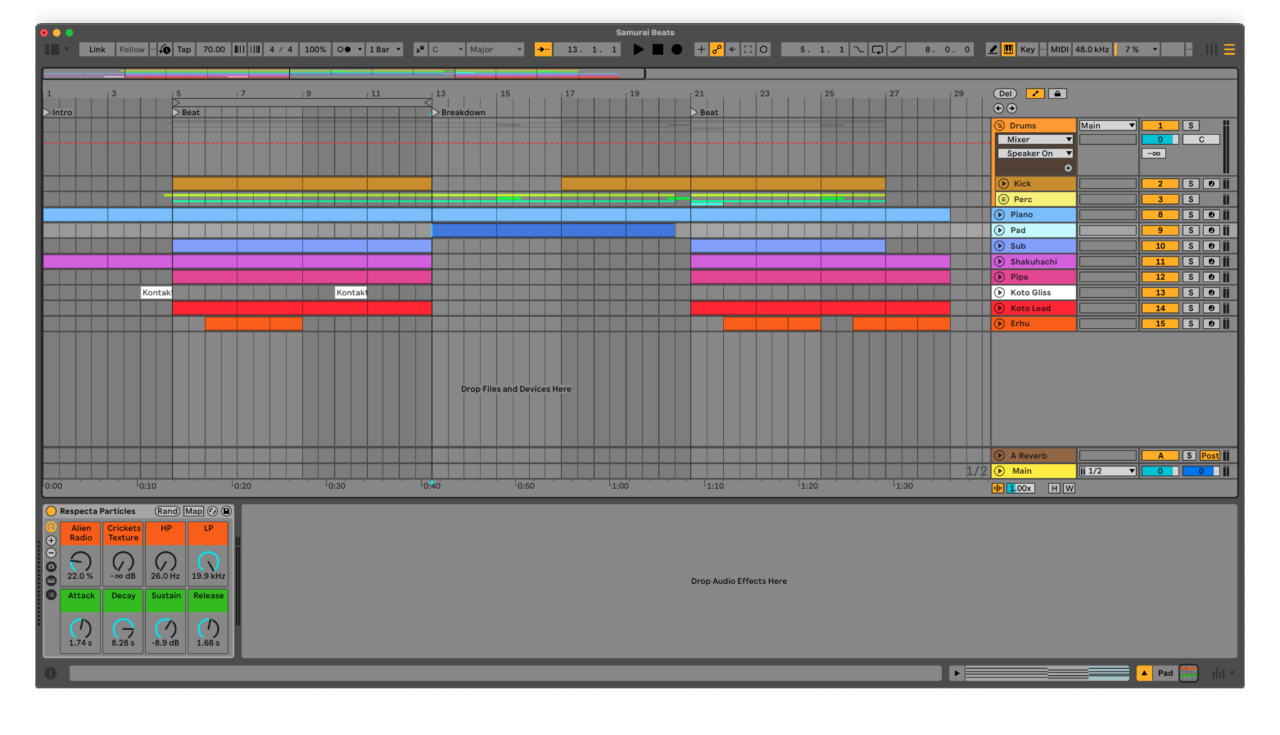Click the Rand button on Respecta Particles
The height and width of the screenshot is (735, 1280).
(x=167, y=512)
